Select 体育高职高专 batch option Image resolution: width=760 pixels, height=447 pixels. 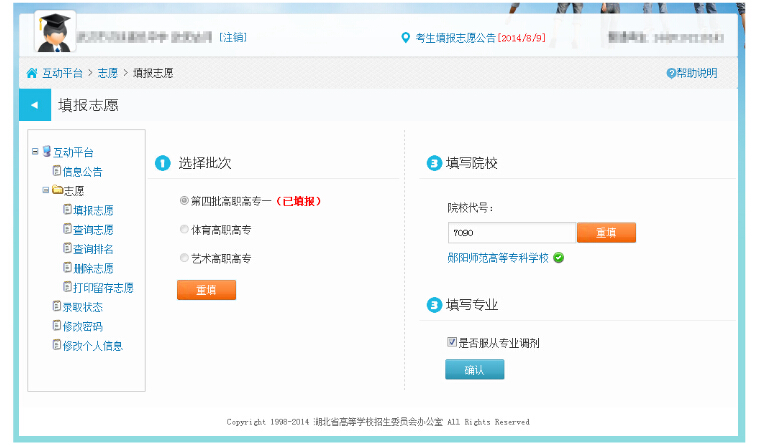tap(184, 229)
